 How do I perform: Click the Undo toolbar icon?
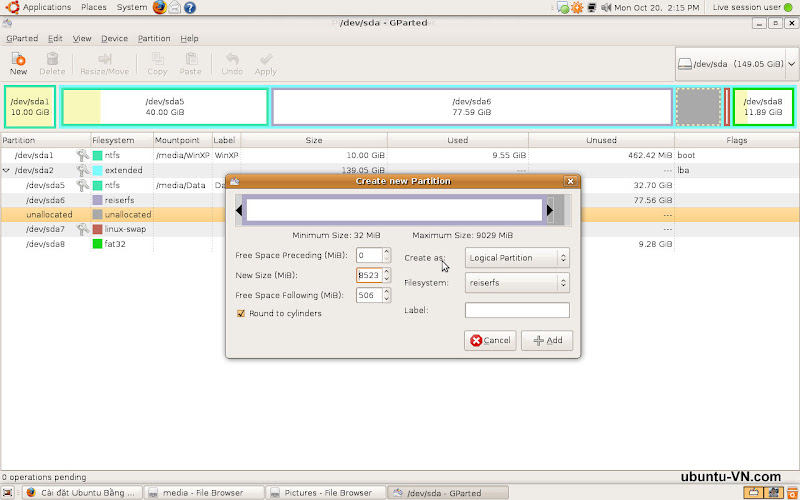(232, 59)
